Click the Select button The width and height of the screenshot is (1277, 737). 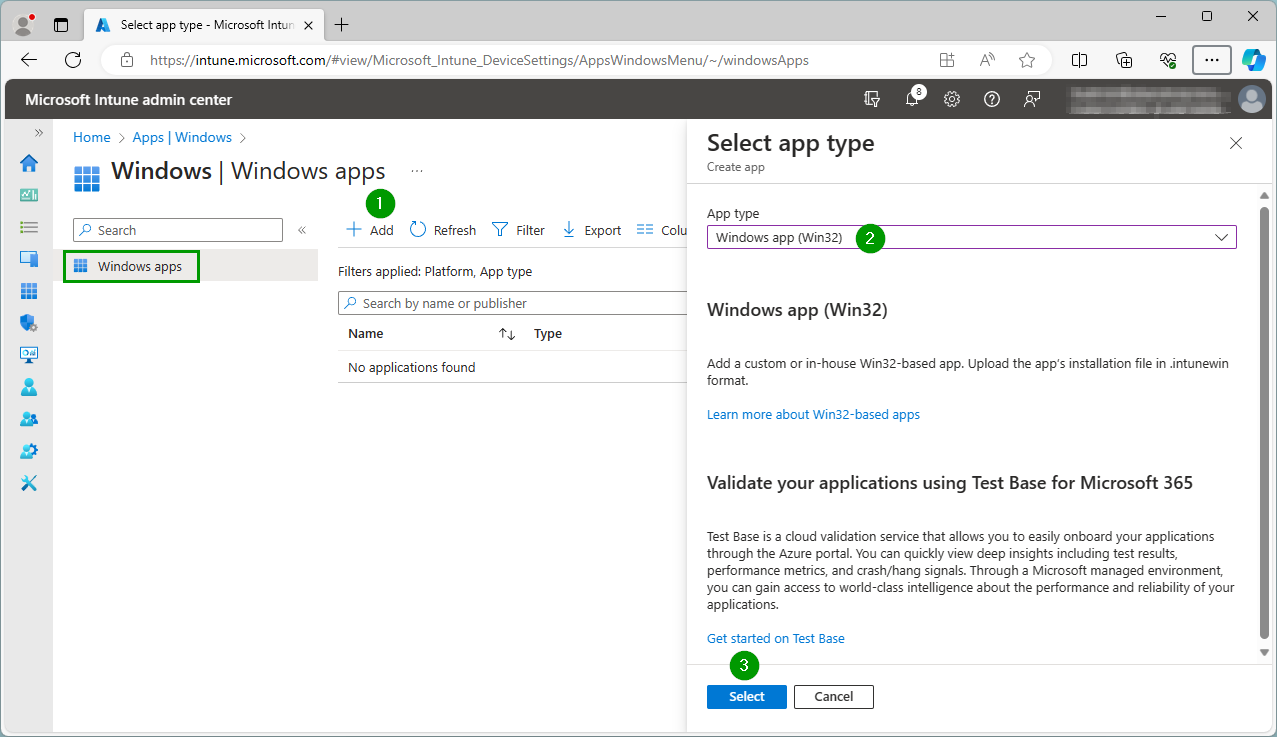pyautogui.click(x=746, y=697)
